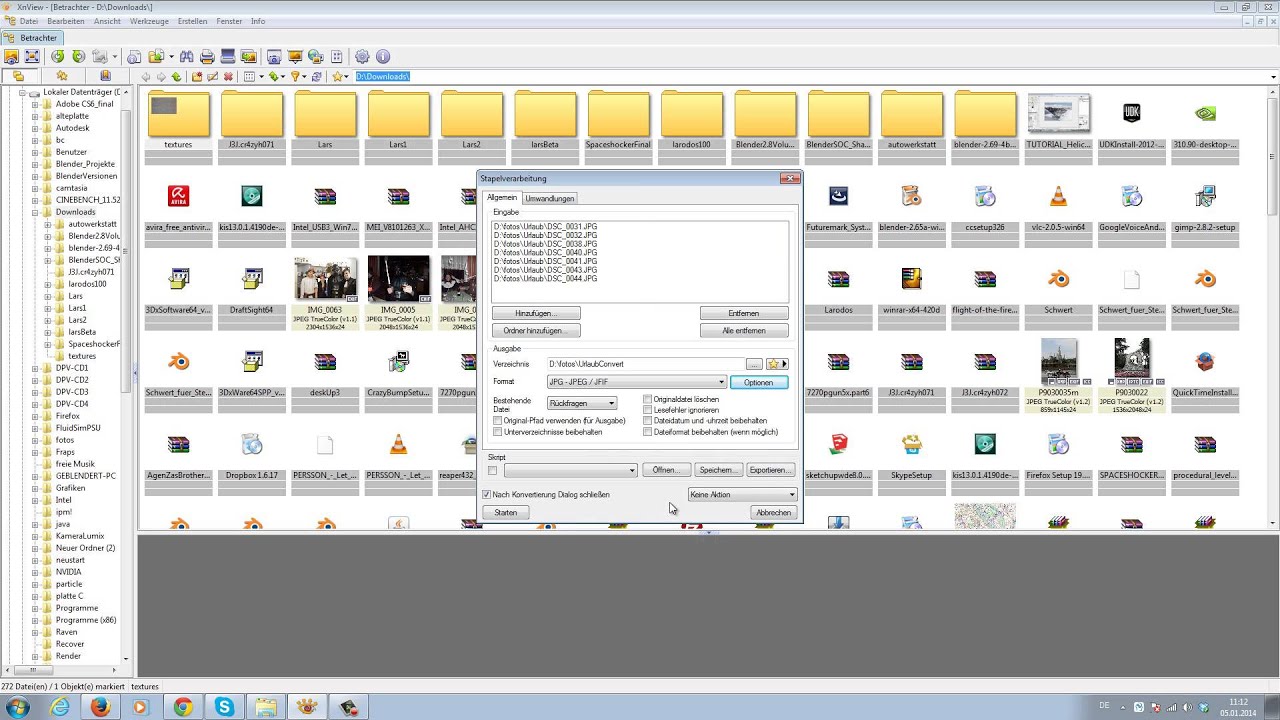Check 'Unterverzeichnisse beibehalten'

tap(497, 432)
